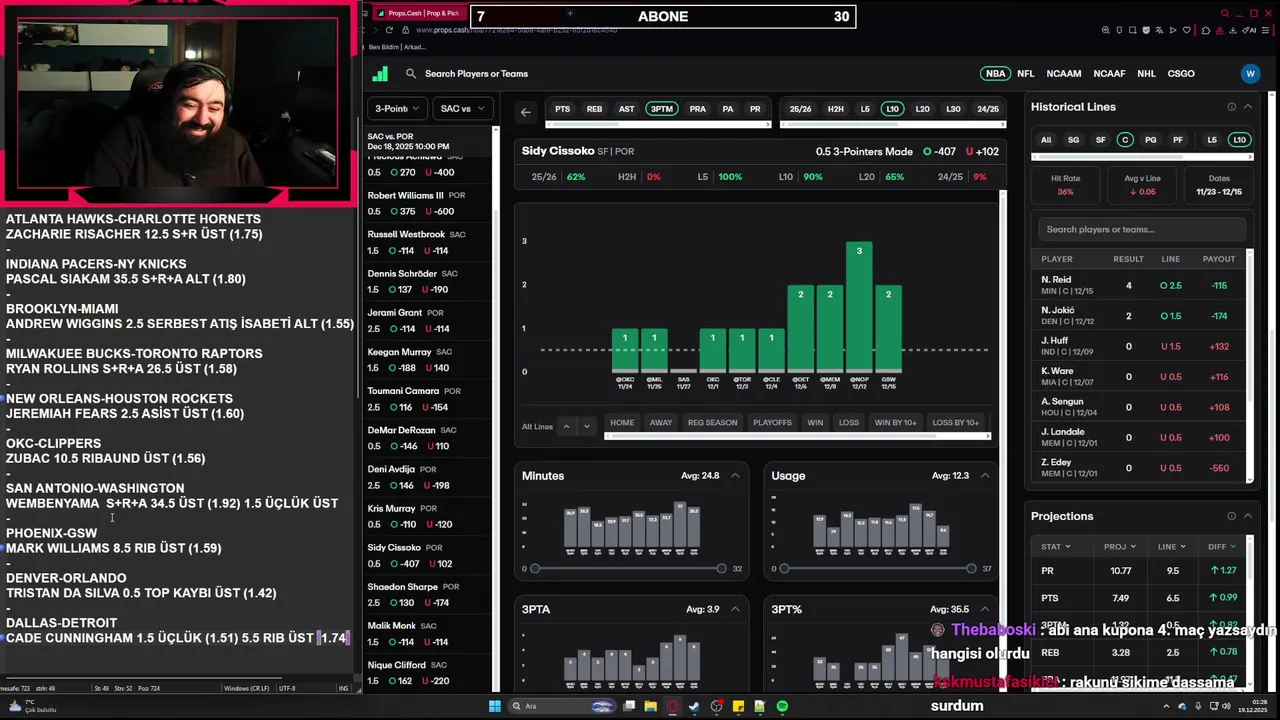Click the Minutes range slider right handle
Image resolution: width=1280 pixels, height=720 pixels.
(721, 569)
